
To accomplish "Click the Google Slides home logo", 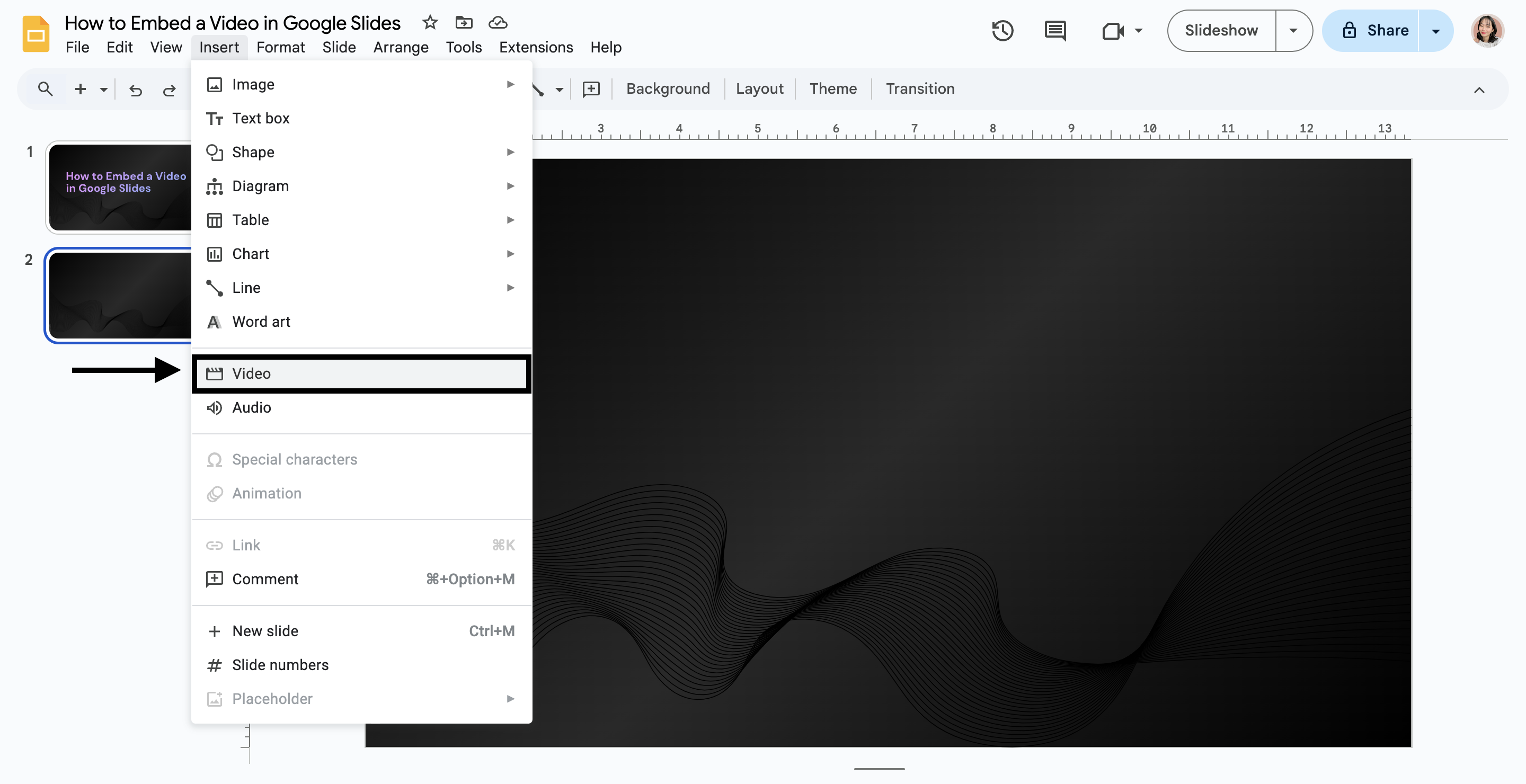I will (36, 34).
